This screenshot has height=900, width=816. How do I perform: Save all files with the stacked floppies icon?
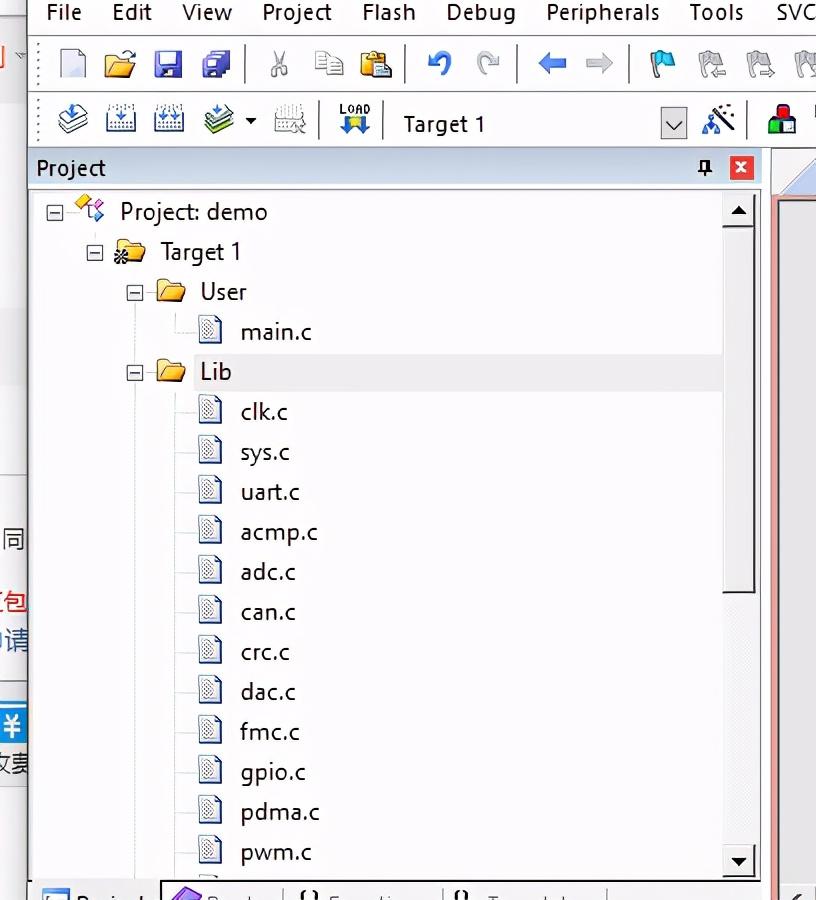[x=216, y=64]
